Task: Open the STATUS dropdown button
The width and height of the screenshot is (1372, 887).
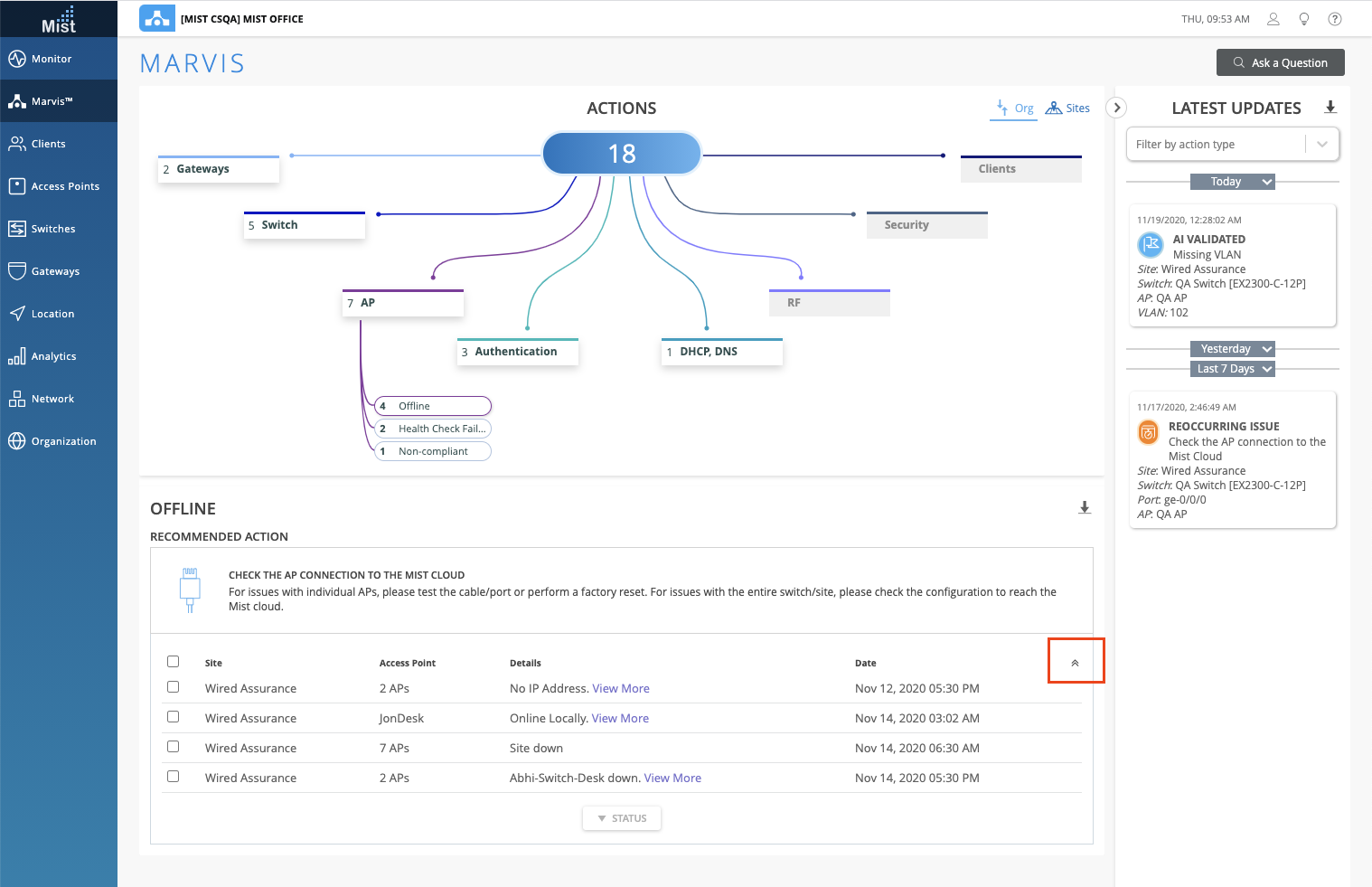Action: pos(622,818)
